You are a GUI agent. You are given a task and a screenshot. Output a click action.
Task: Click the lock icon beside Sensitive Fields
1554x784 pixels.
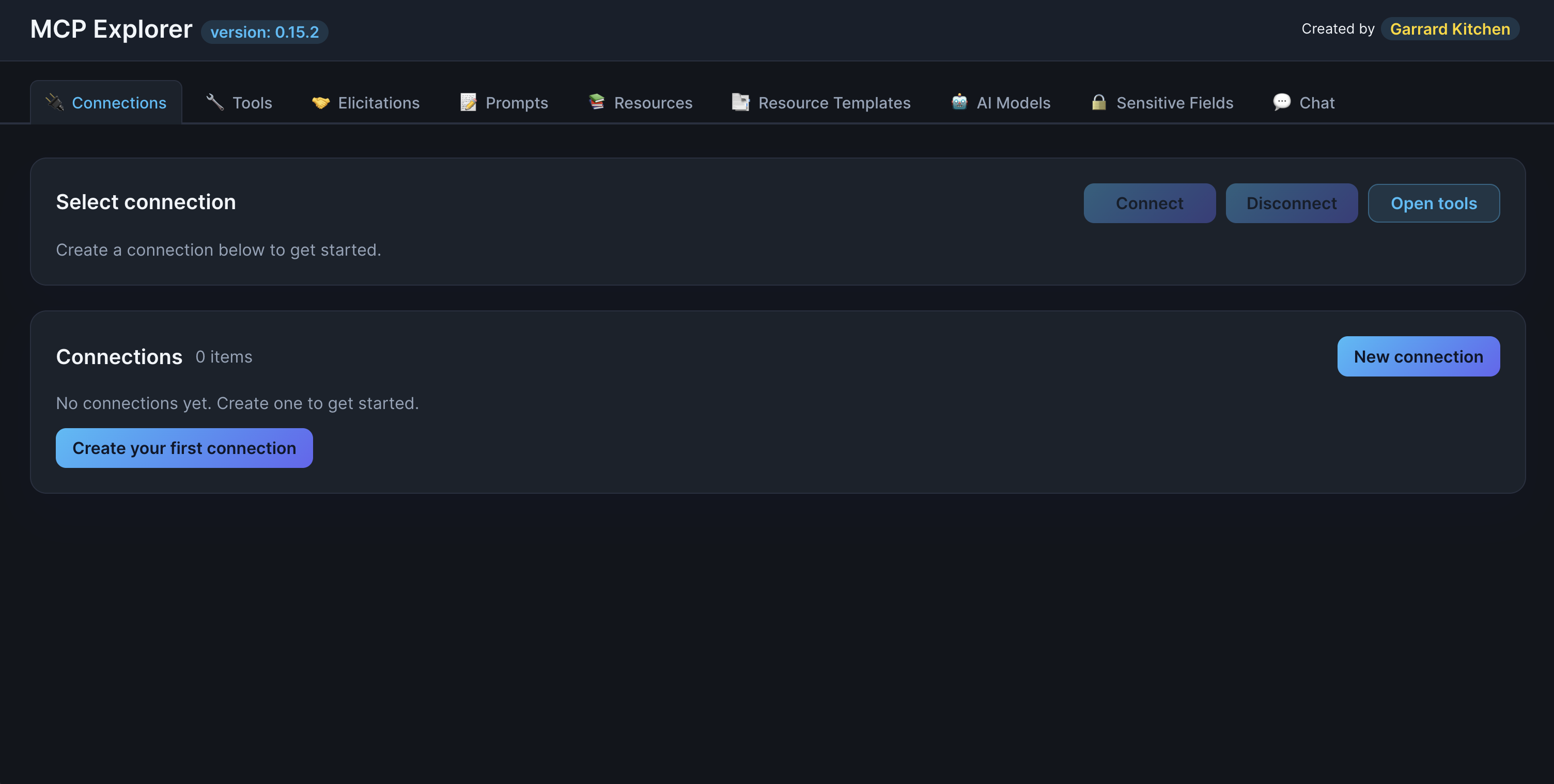click(1098, 103)
